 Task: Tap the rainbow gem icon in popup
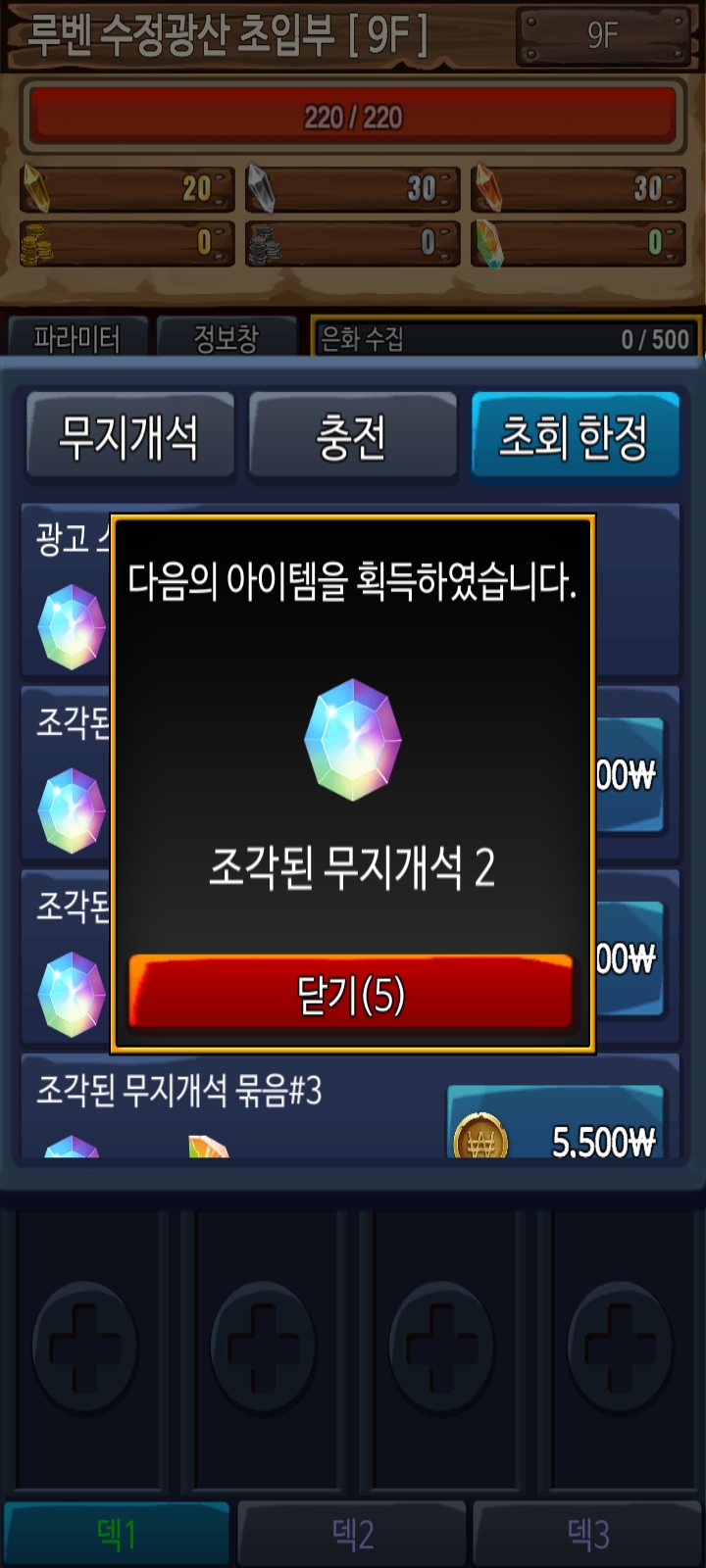coord(353,739)
